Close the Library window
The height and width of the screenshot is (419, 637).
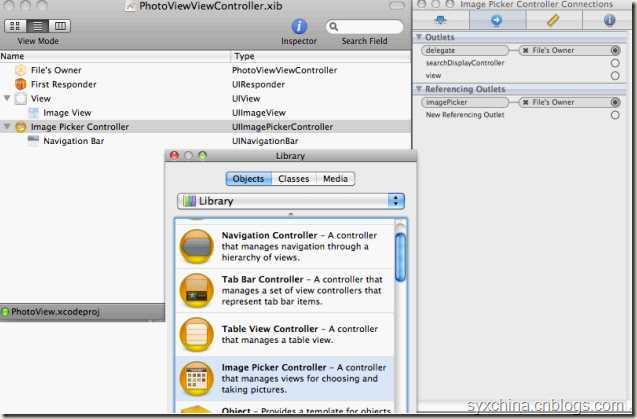click(174, 156)
